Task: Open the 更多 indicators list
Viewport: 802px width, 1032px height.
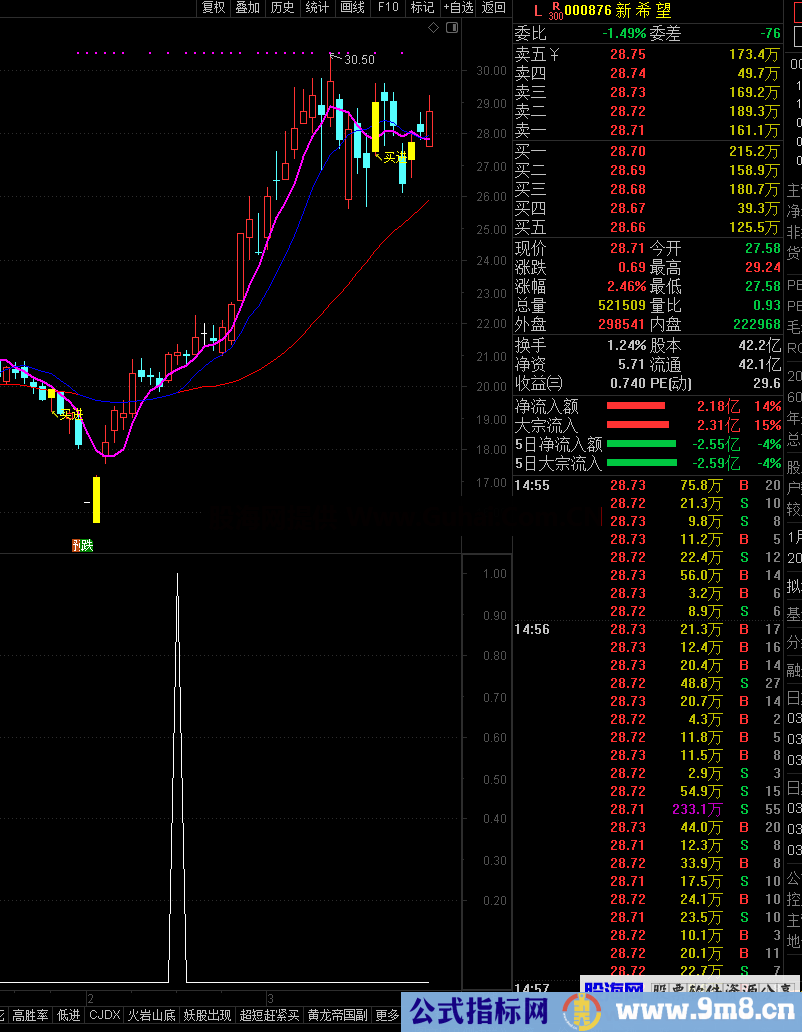Action: click(387, 1015)
